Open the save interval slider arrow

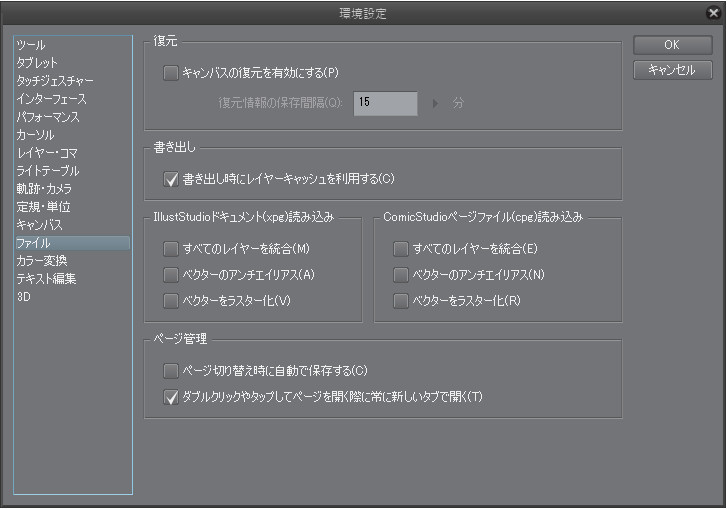(435, 103)
